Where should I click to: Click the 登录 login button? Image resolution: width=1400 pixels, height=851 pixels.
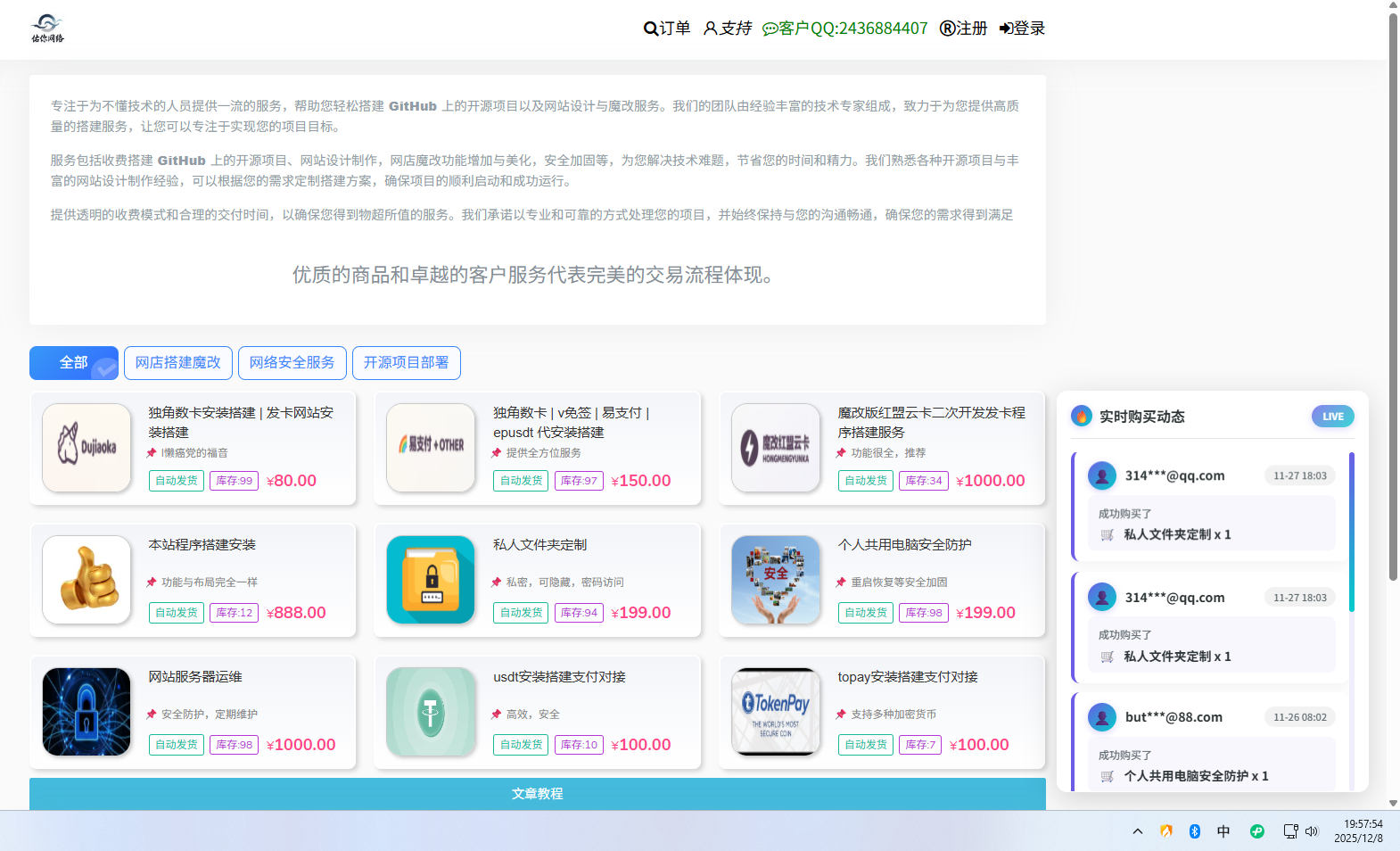point(1022,29)
